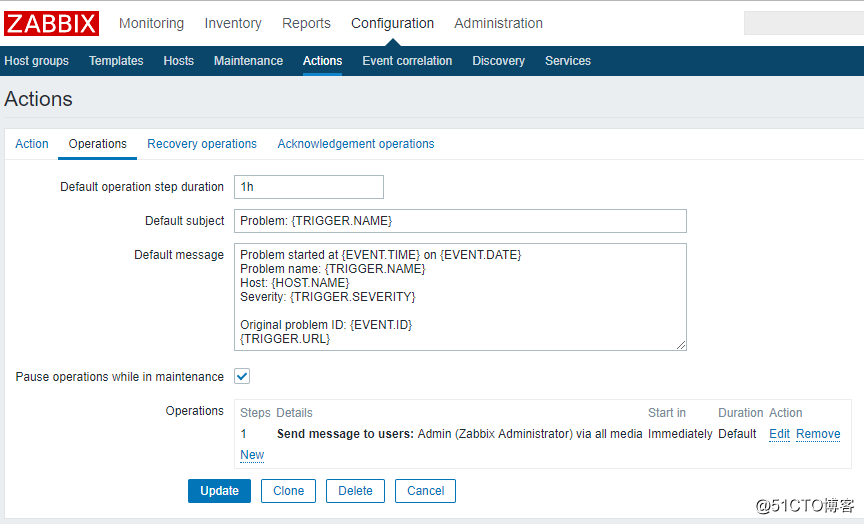Click the Update button
864x524 pixels.
pyautogui.click(x=219, y=491)
